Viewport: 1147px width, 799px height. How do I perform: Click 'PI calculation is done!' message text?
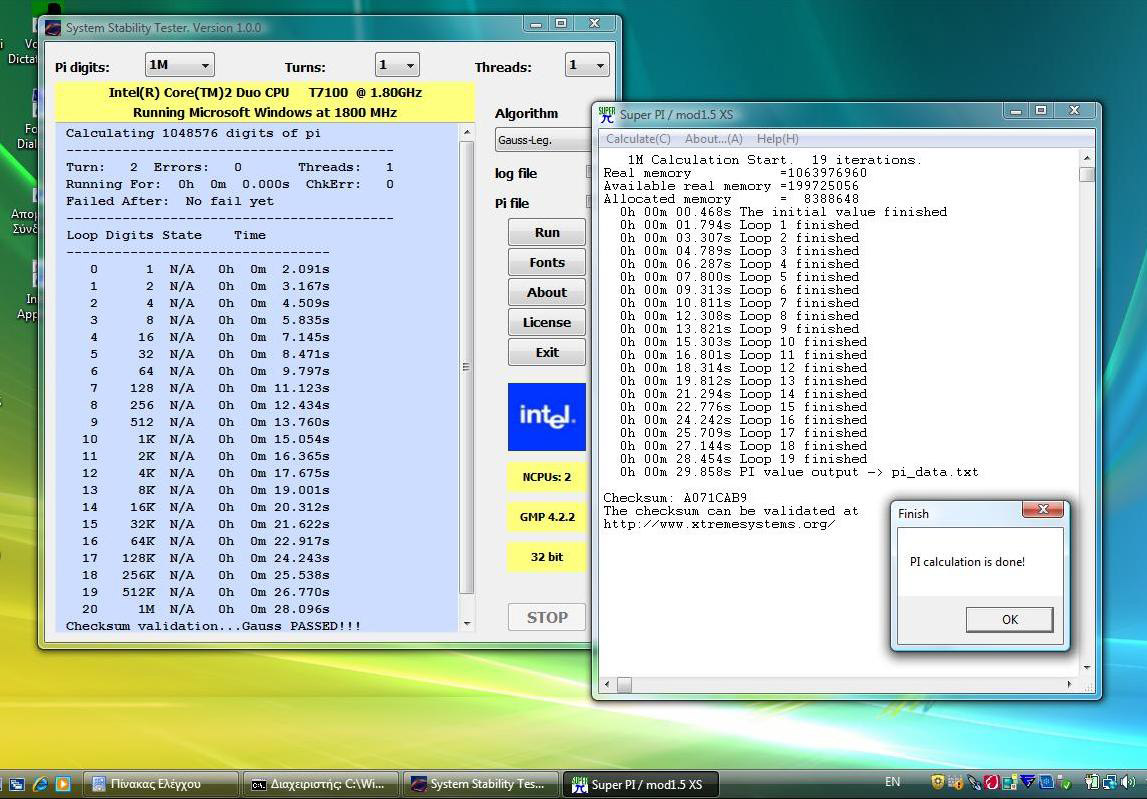click(x=967, y=562)
